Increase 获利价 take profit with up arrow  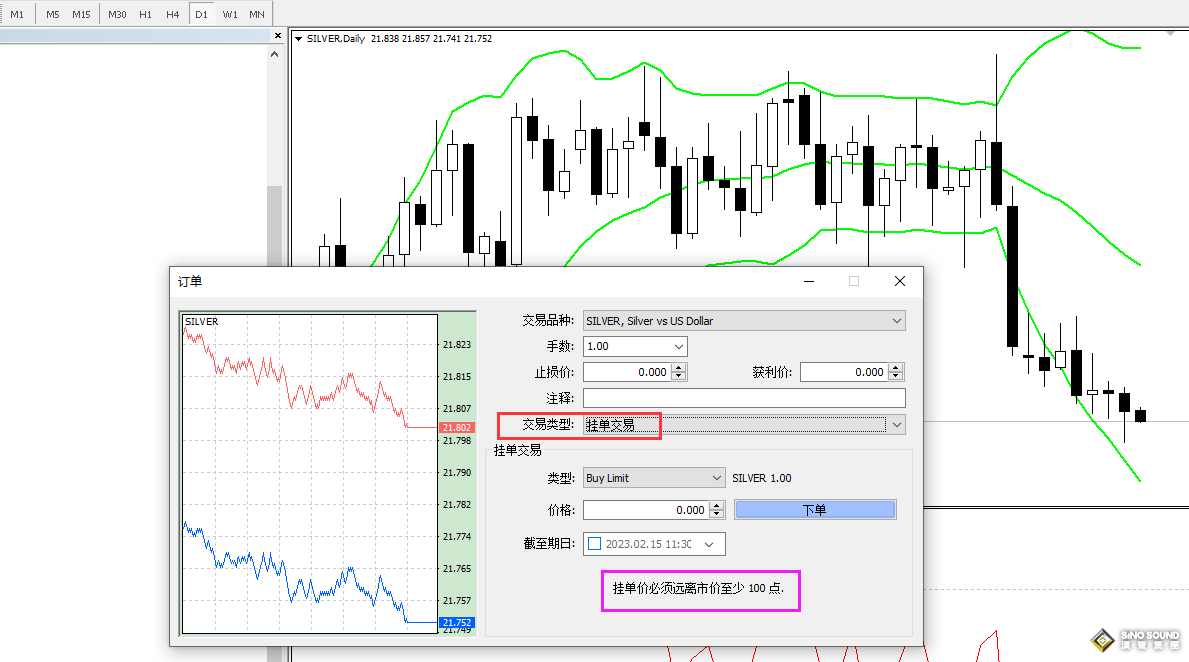(897, 368)
